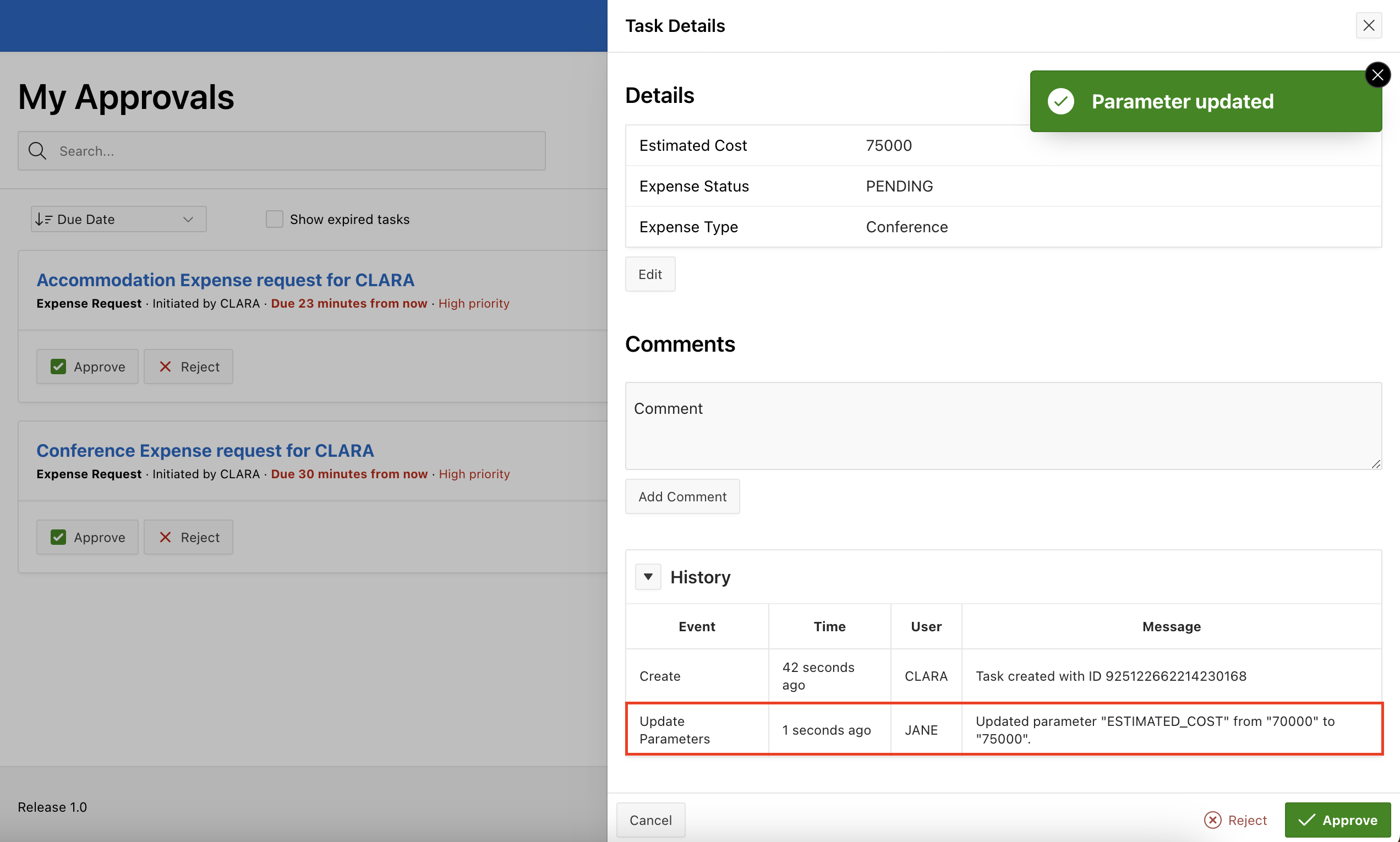This screenshot has height=842, width=1400.
Task: Cancel the Task Details dialog
Action: [650, 820]
